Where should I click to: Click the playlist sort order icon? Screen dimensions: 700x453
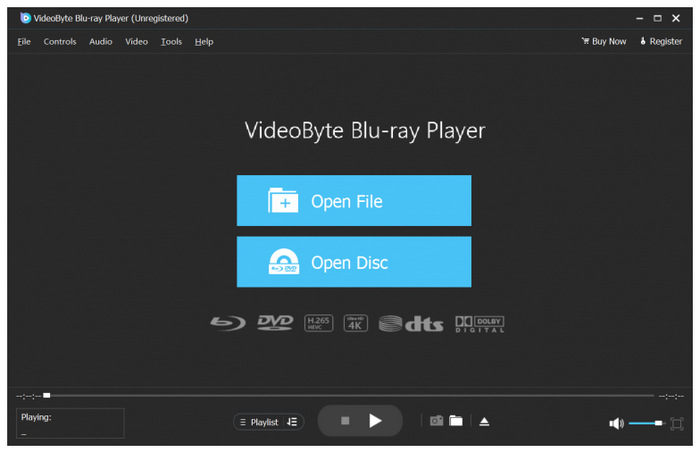pos(292,422)
